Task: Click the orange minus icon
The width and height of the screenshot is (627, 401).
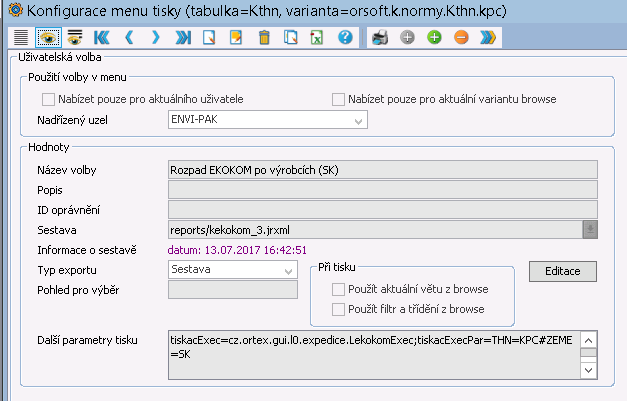Action: pos(461,38)
